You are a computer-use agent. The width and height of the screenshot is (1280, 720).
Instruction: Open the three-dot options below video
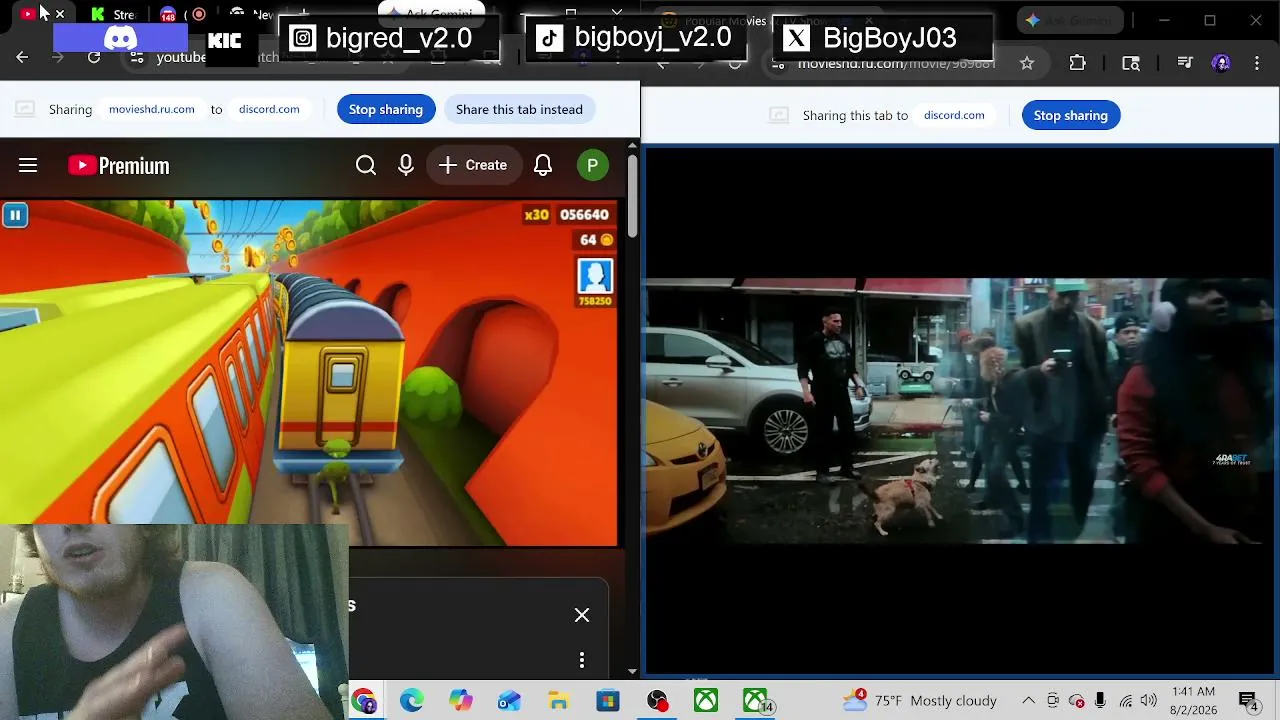pyautogui.click(x=582, y=660)
